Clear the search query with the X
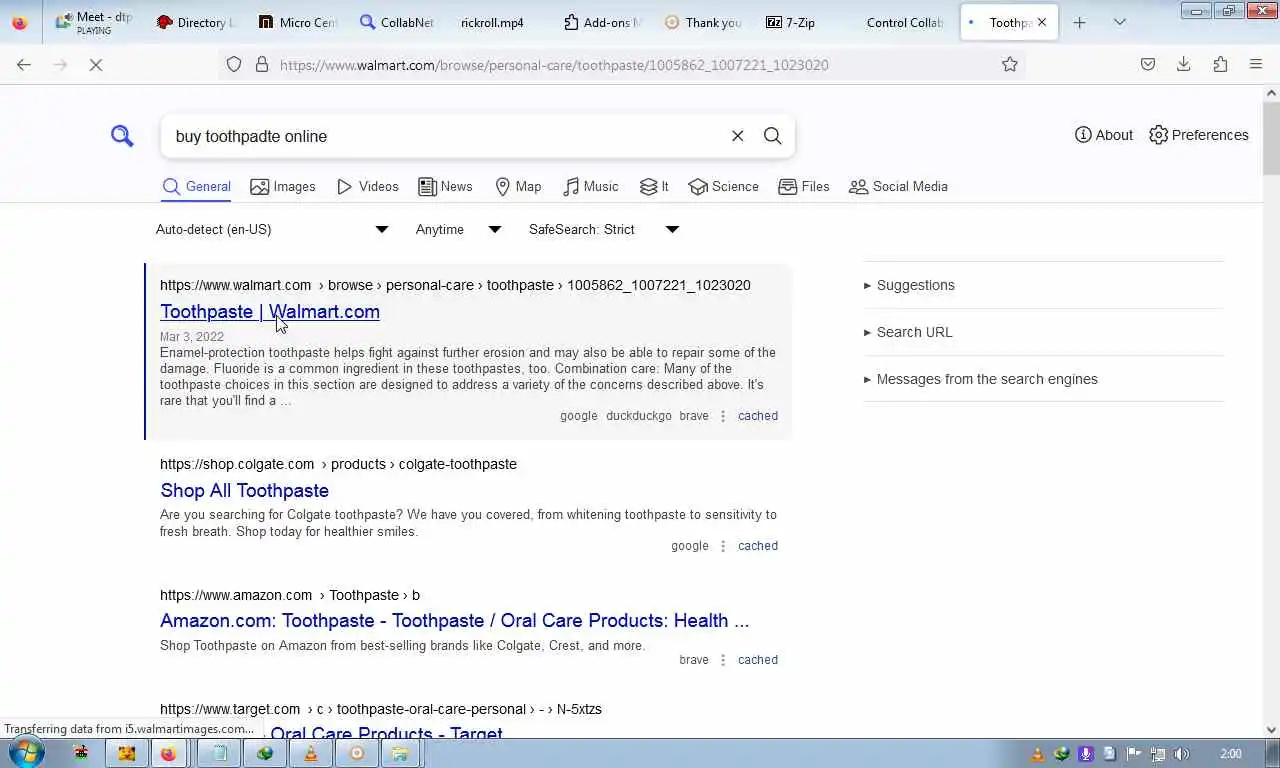 (737, 136)
